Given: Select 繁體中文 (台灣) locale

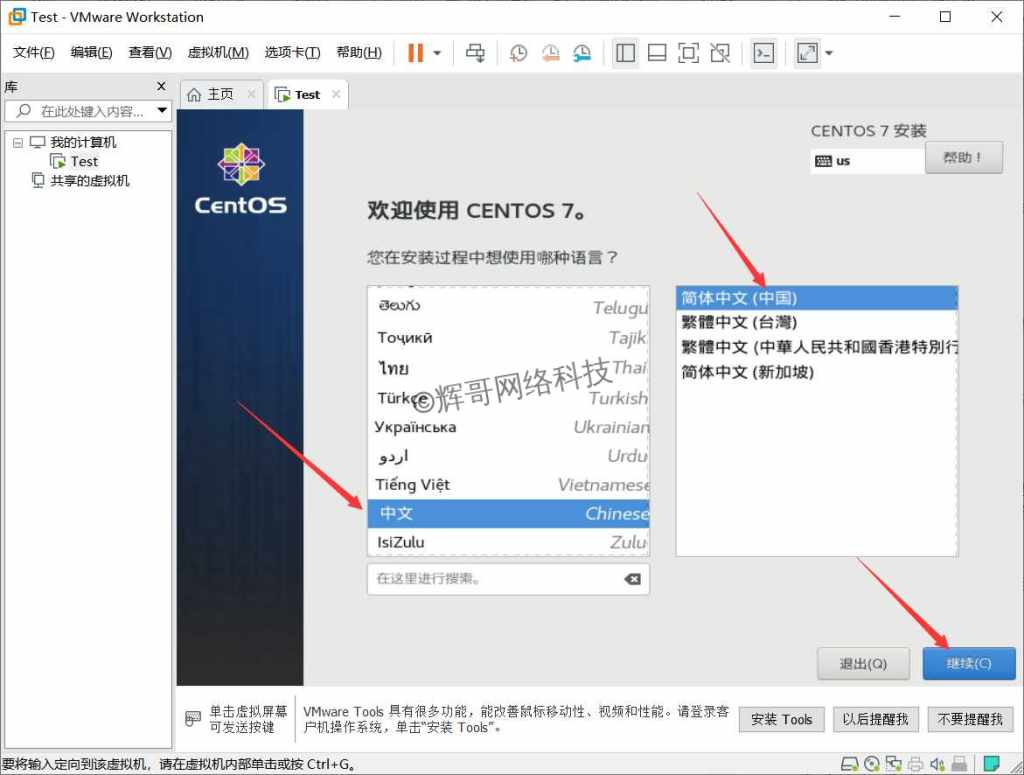Looking at the screenshot, I should point(817,322).
